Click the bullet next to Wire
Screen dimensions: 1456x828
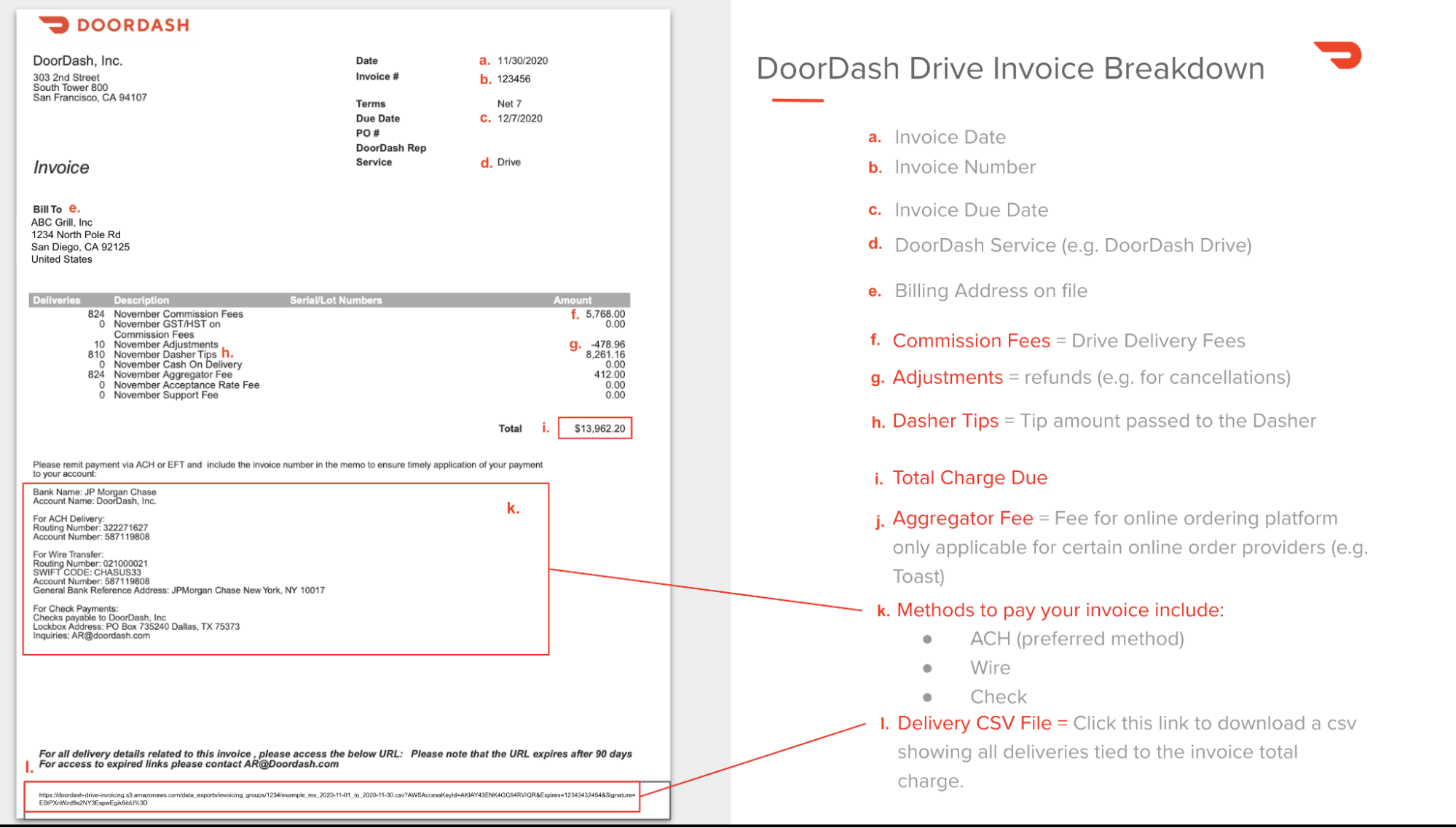927,668
